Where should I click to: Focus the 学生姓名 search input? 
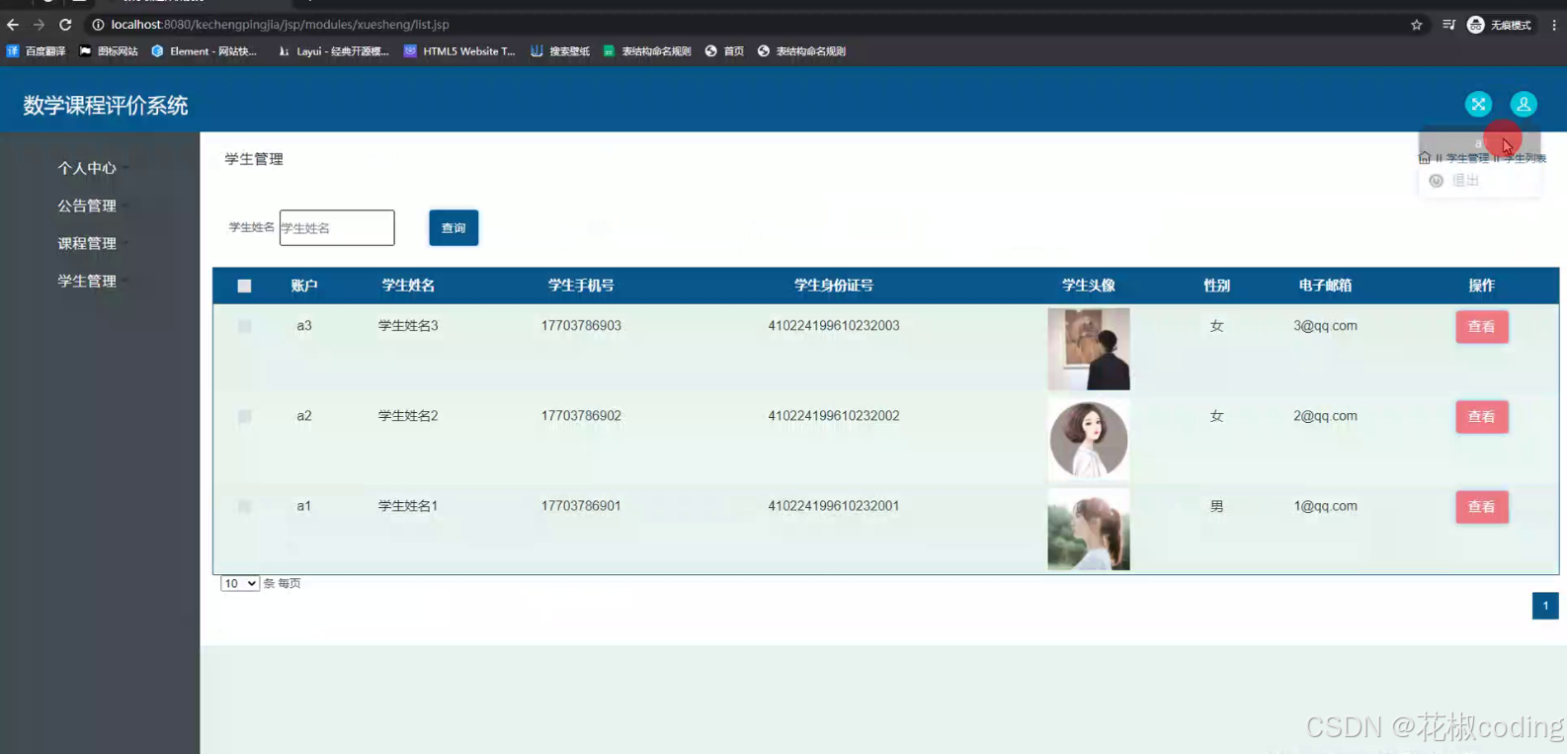(x=337, y=227)
